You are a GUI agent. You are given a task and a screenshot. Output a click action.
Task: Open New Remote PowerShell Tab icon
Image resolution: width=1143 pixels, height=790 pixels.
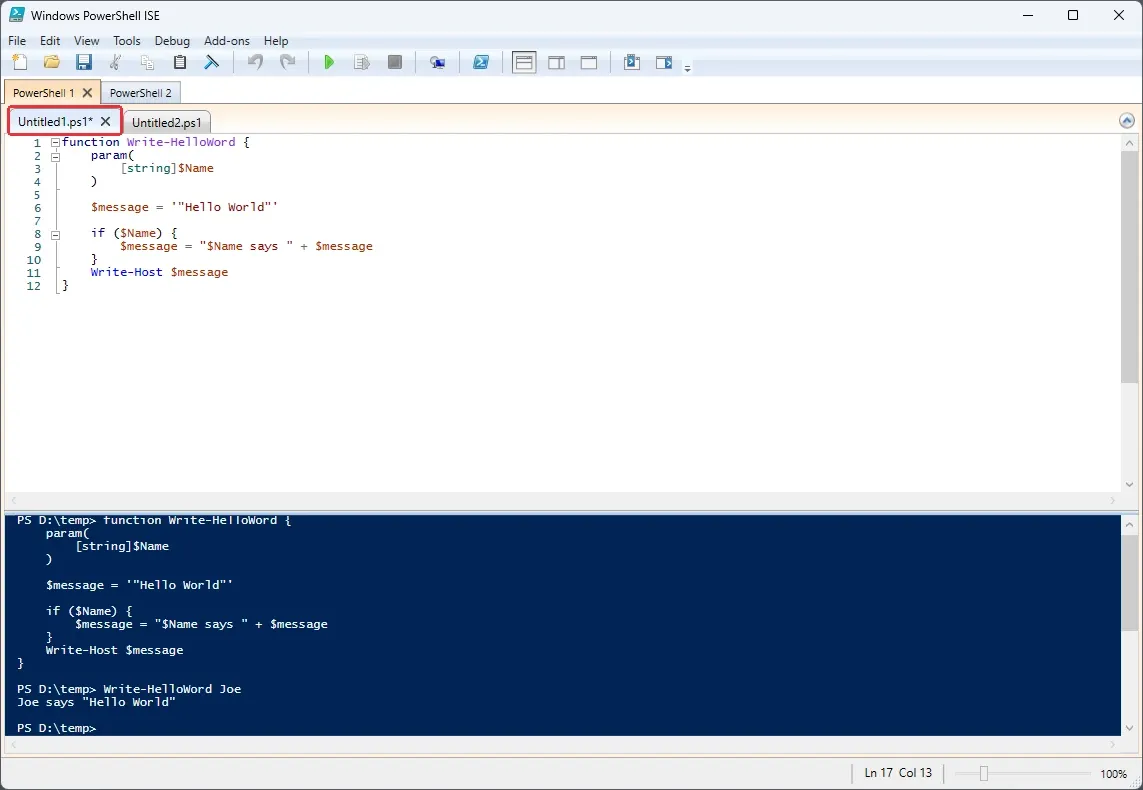click(x=437, y=62)
